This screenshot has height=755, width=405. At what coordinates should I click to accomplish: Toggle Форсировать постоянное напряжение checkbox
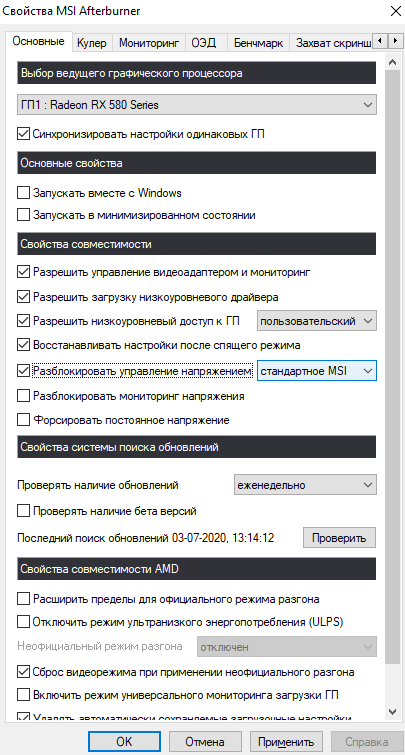(x=23, y=420)
